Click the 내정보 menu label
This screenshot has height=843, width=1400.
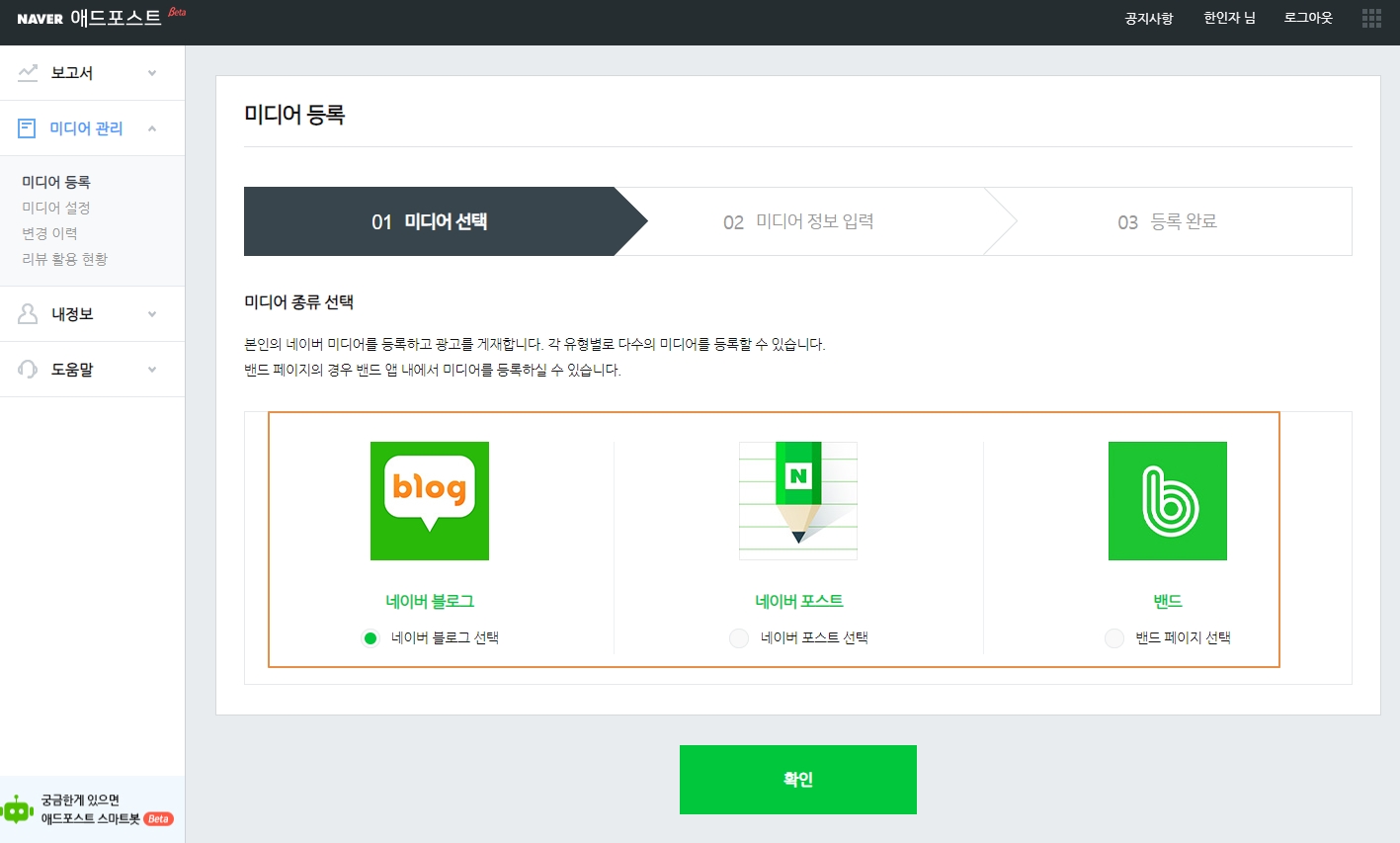pyautogui.click(x=72, y=314)
